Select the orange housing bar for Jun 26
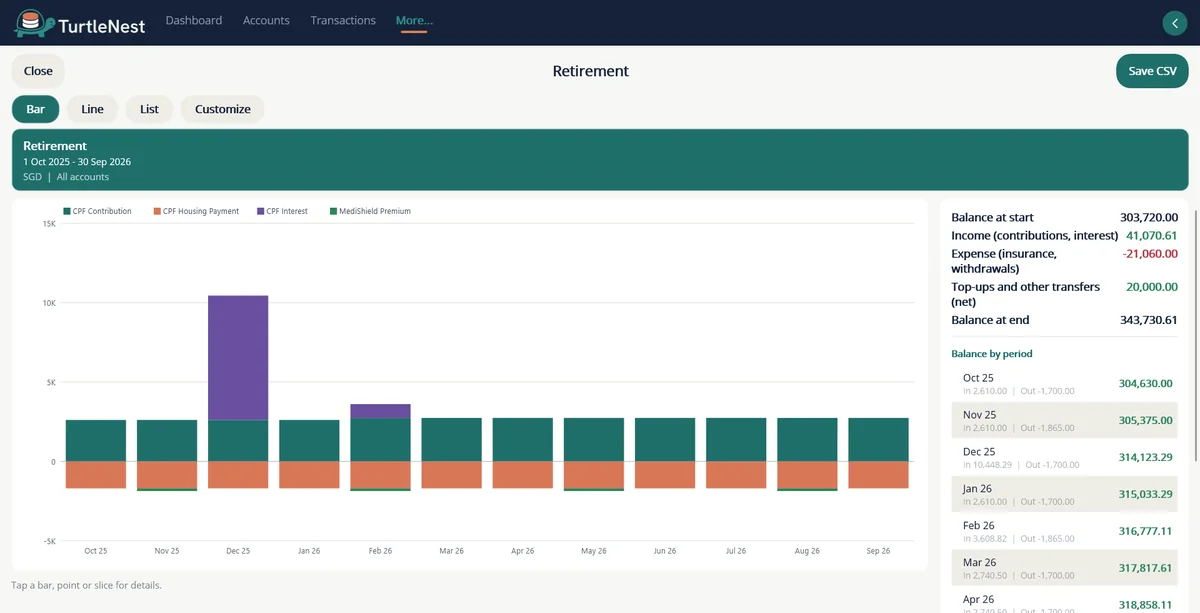 [x=665, y=475]
